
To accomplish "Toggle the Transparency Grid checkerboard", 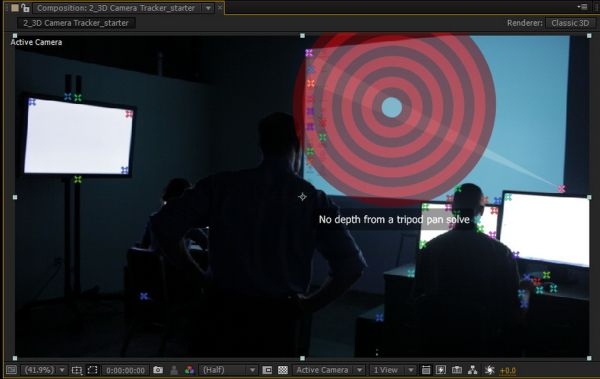I will 283,370.
